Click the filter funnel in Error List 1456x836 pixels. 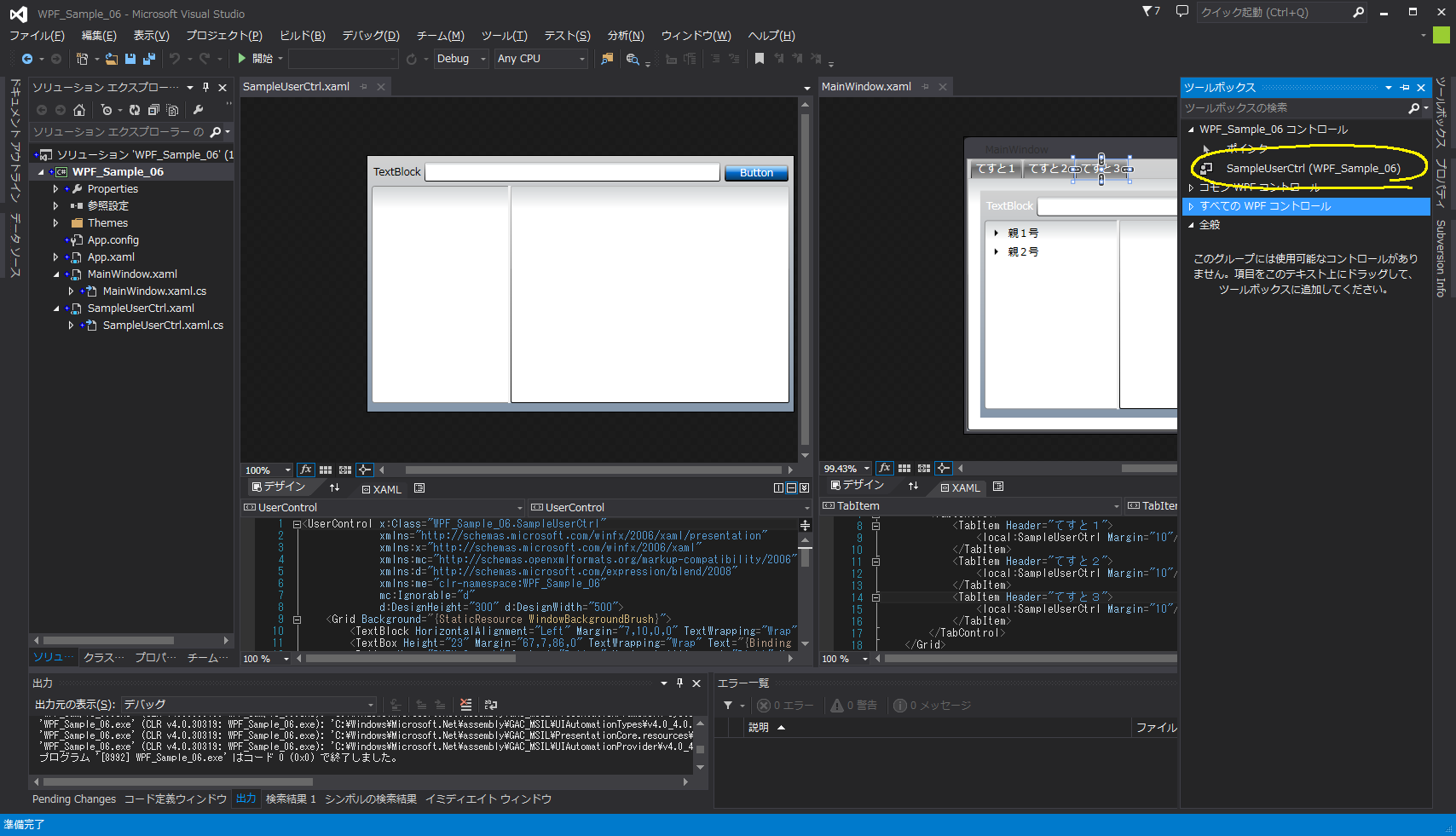(728, 706)
